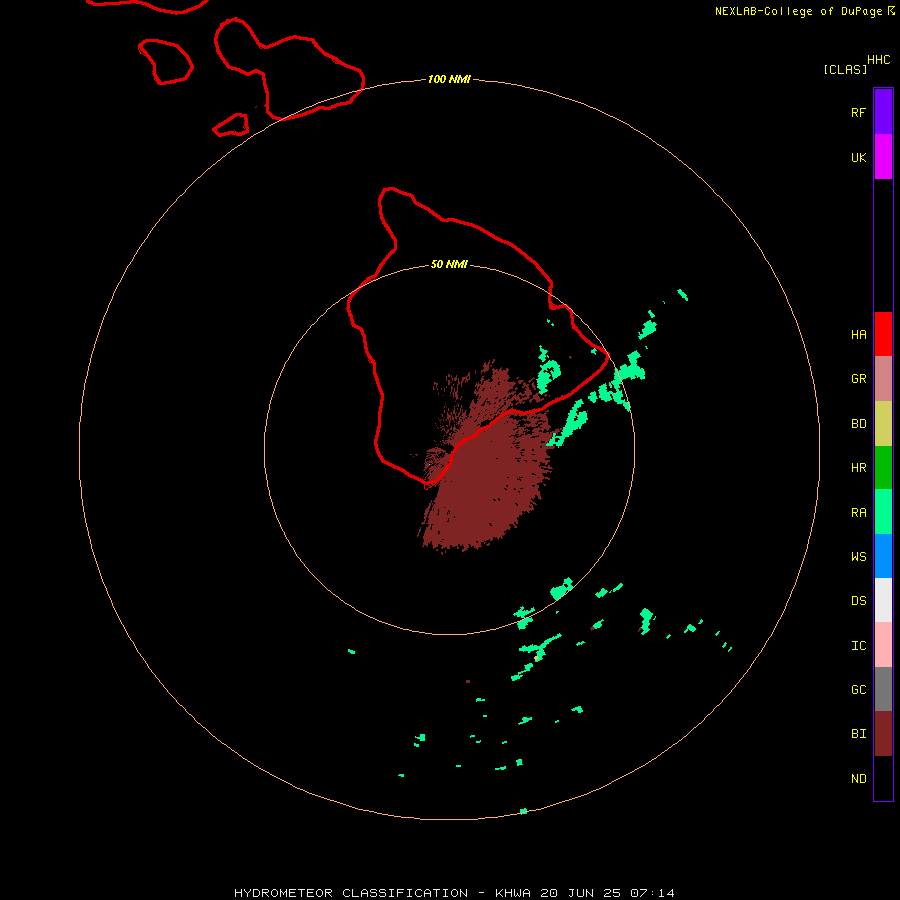Click the DS legend label

pos(858,601)
